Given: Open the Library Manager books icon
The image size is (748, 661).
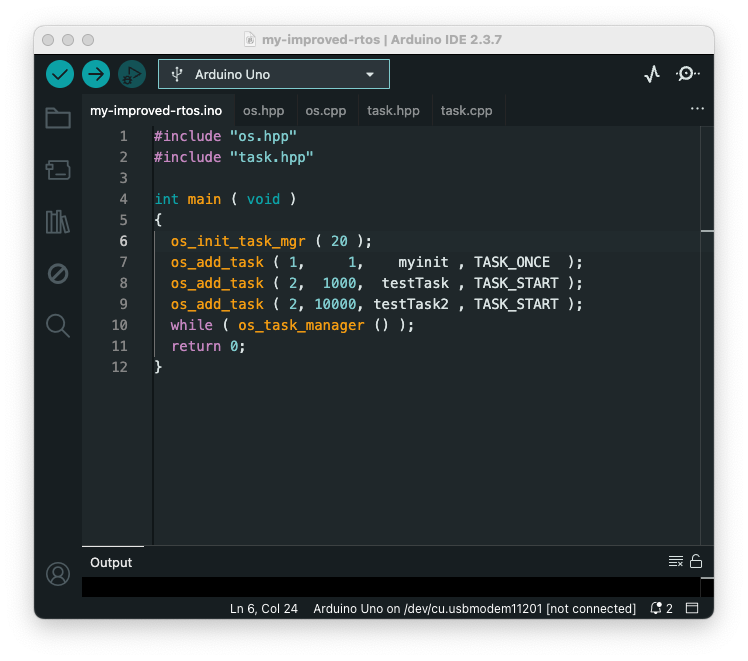Looking at the screenshot, I should [58, 222].
